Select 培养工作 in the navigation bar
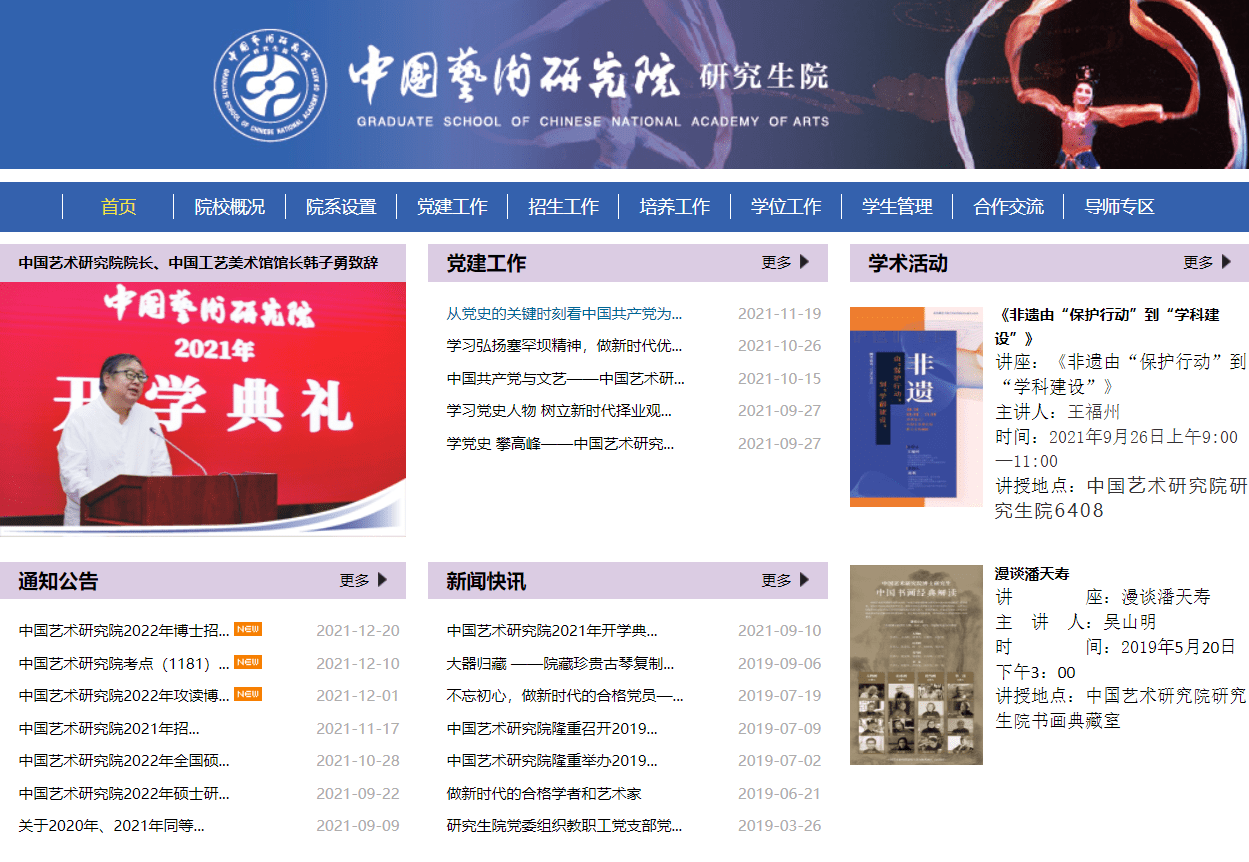The height and width of the screenshot is (862, 1249). click(674, 207)
